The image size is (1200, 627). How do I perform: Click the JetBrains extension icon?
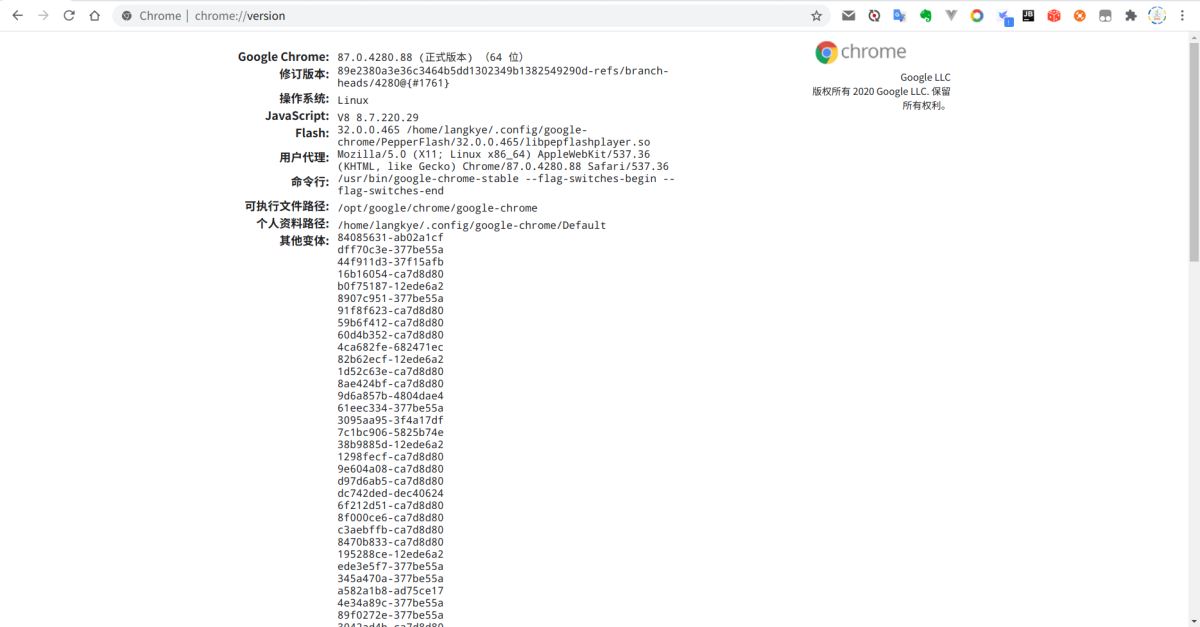1028,15
